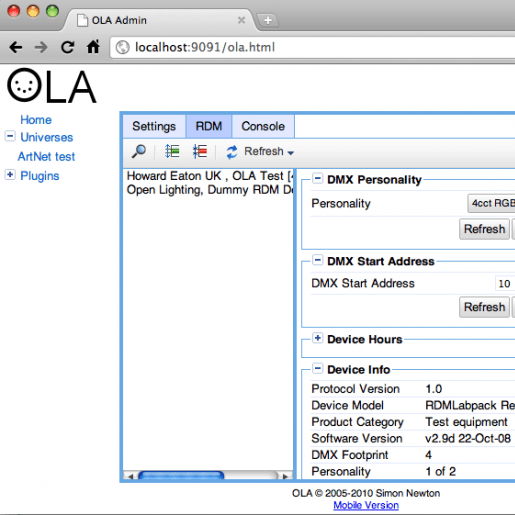Click the magnifying glass discovery icon
This screenshot has height=515, width=515.
[139, 151]
